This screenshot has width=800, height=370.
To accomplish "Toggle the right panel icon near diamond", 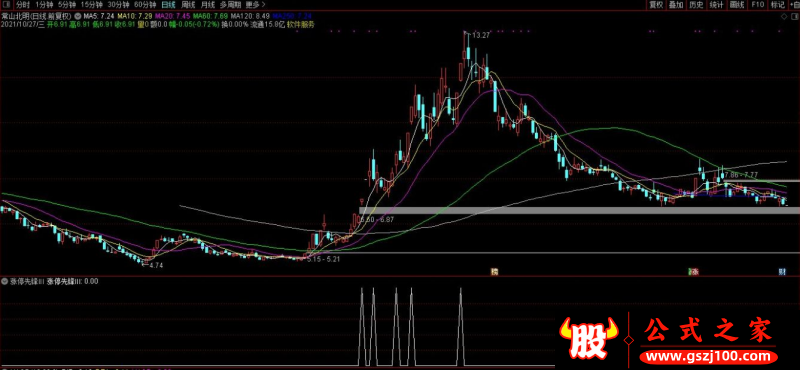I will pos(794,16).
